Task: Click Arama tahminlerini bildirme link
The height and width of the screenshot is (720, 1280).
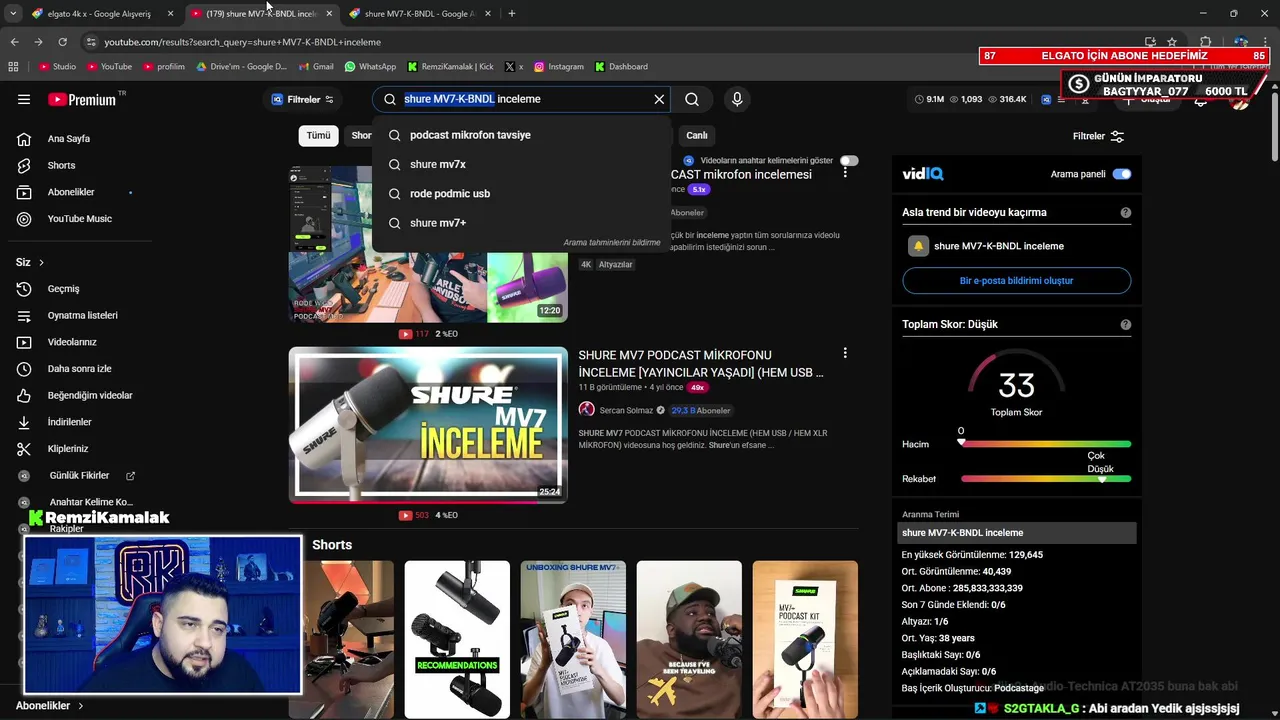Action: click(x=611, y=243)
